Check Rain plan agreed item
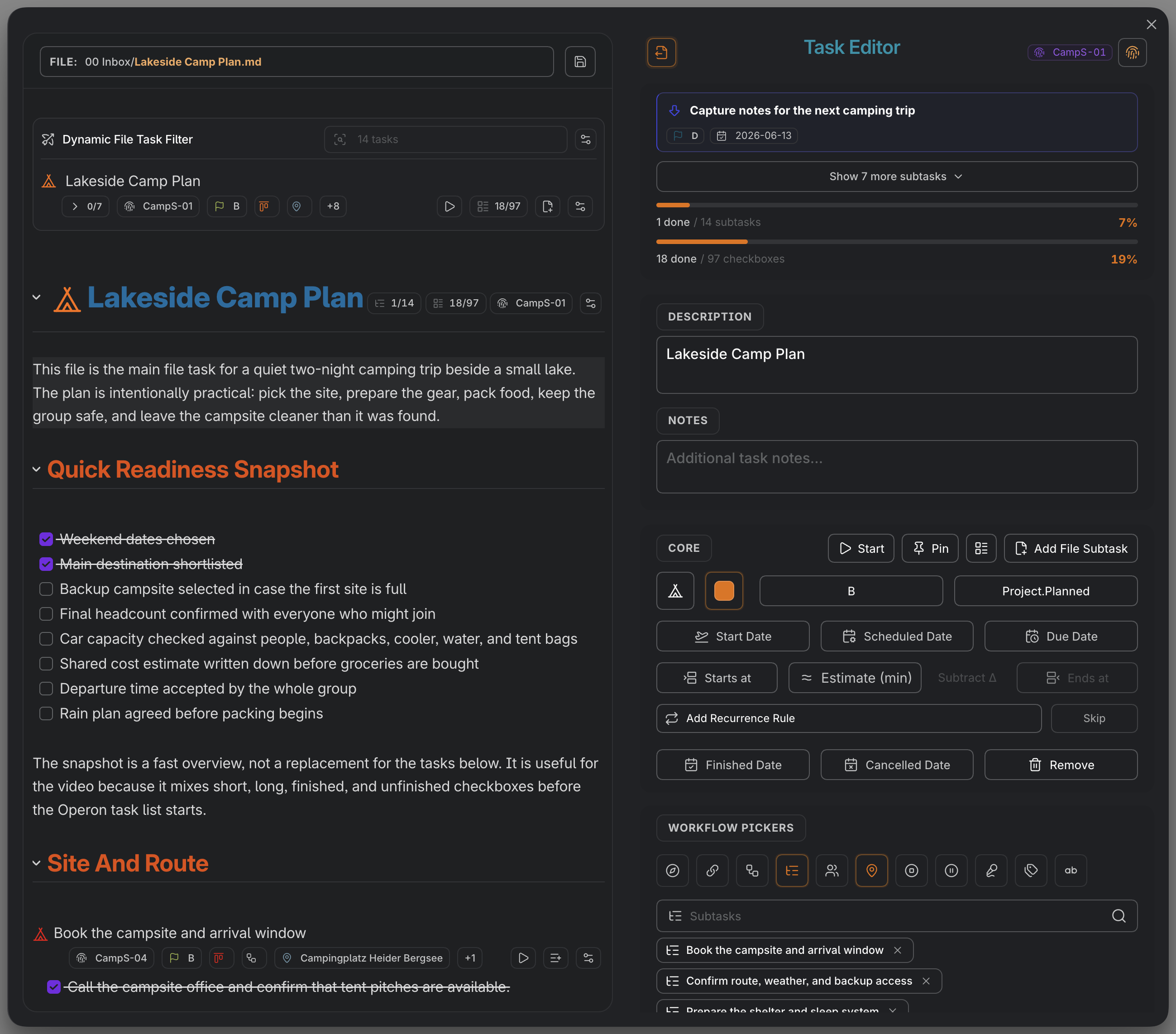1176x1034 pixels. pyautogui.click(x=46, y=713)
